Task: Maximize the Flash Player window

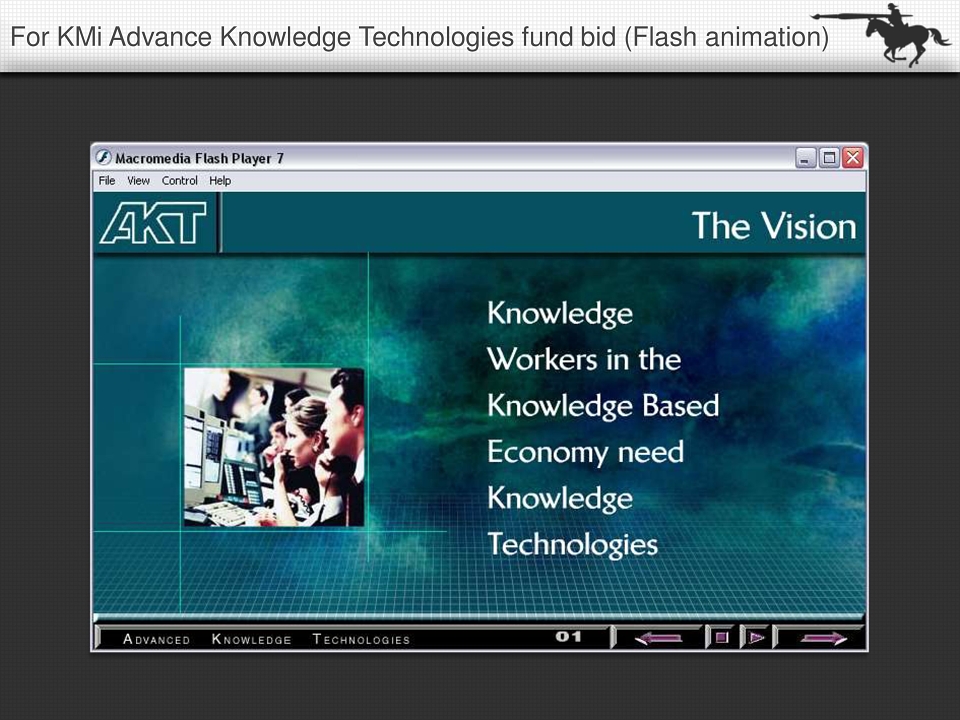Action: [829, 158]
